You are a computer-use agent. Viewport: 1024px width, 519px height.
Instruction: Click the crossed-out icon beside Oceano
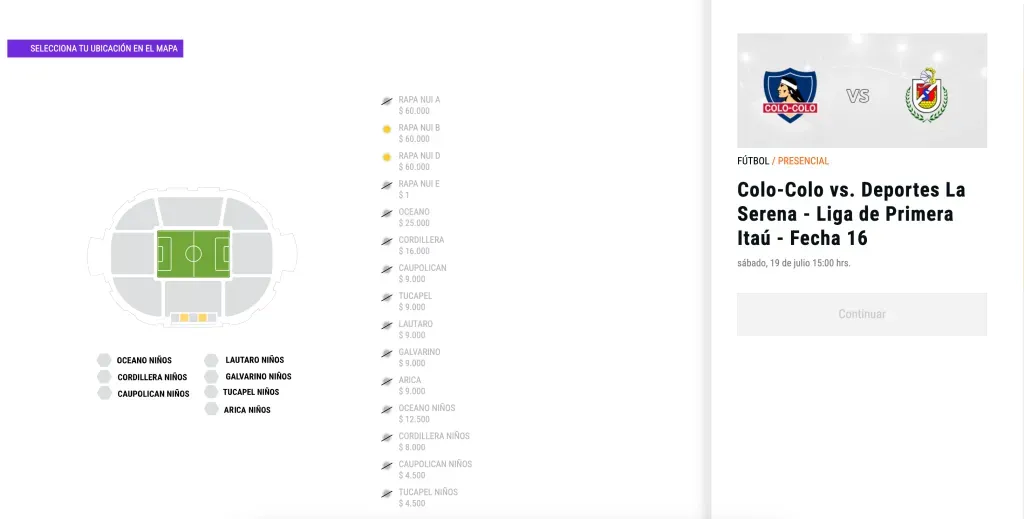point(387,213)
